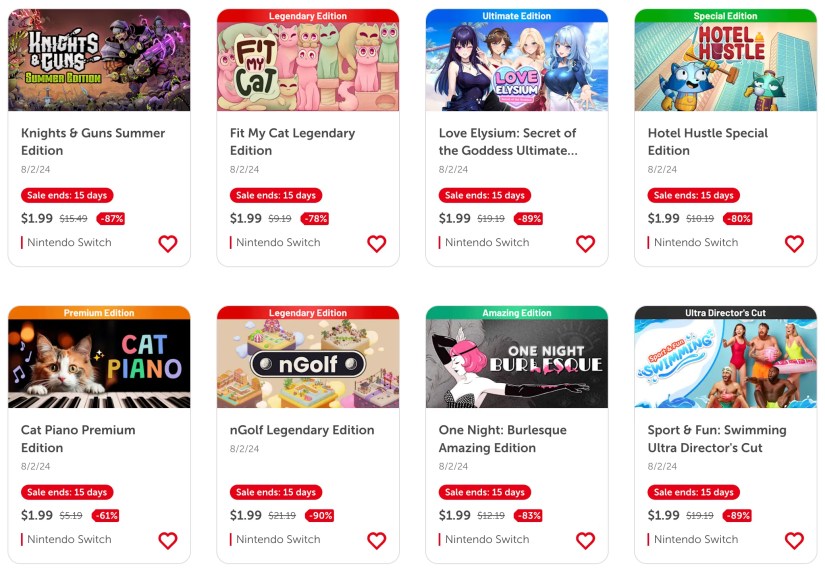
Task: Add Knights & Guns Summer Edition to wishlist
Action: point(168,244)
